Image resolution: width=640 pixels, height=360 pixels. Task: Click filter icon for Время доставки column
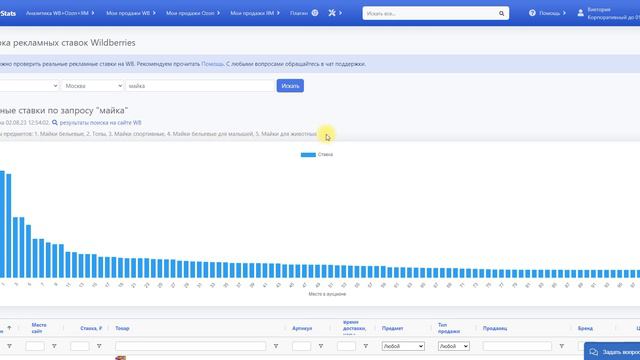click(366, 346)
